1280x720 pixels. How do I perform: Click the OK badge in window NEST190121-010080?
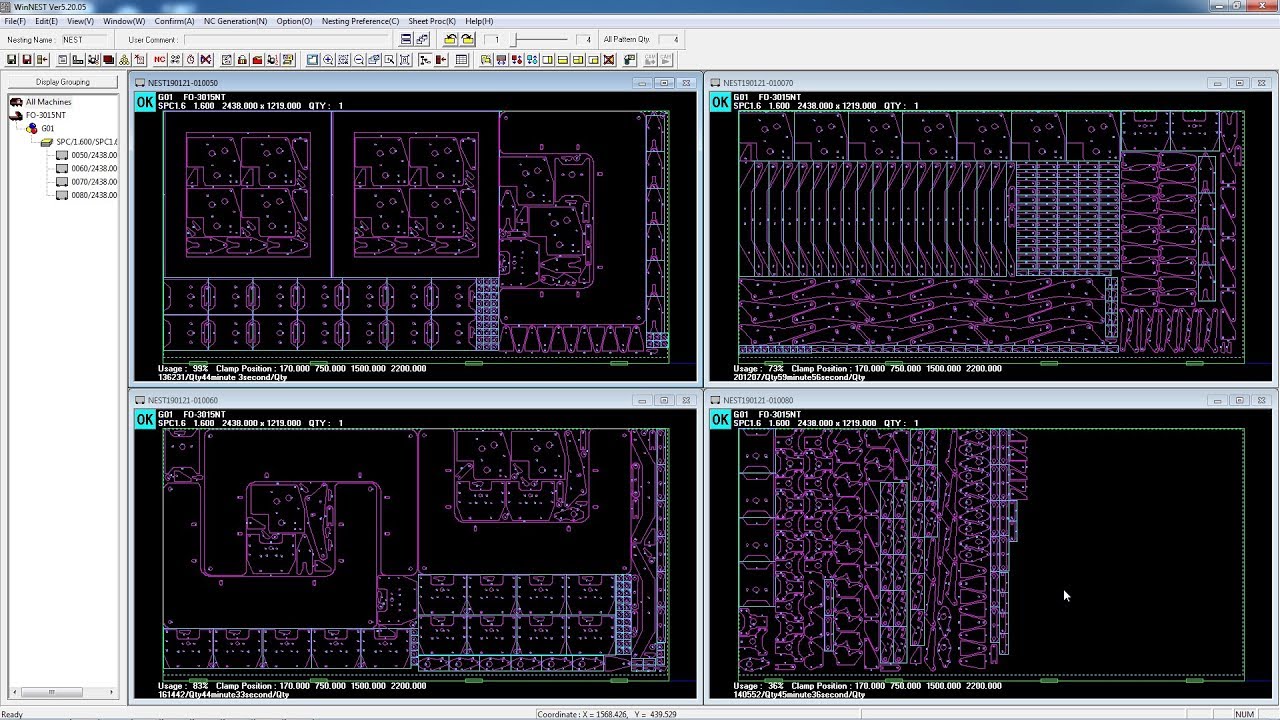tap(720, 419)
